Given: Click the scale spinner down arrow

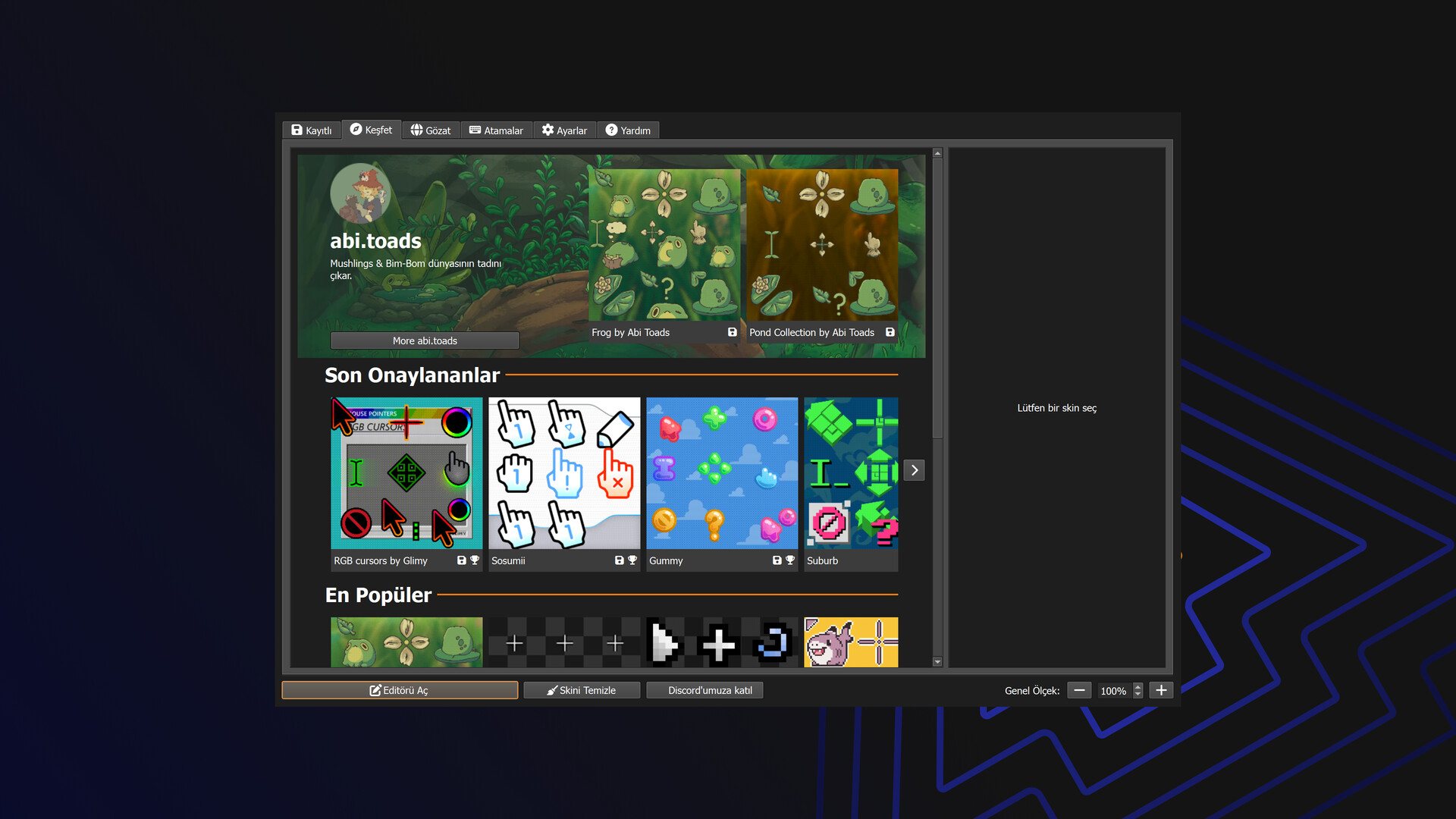Looking at the screenshot, I should point(1137,695).
